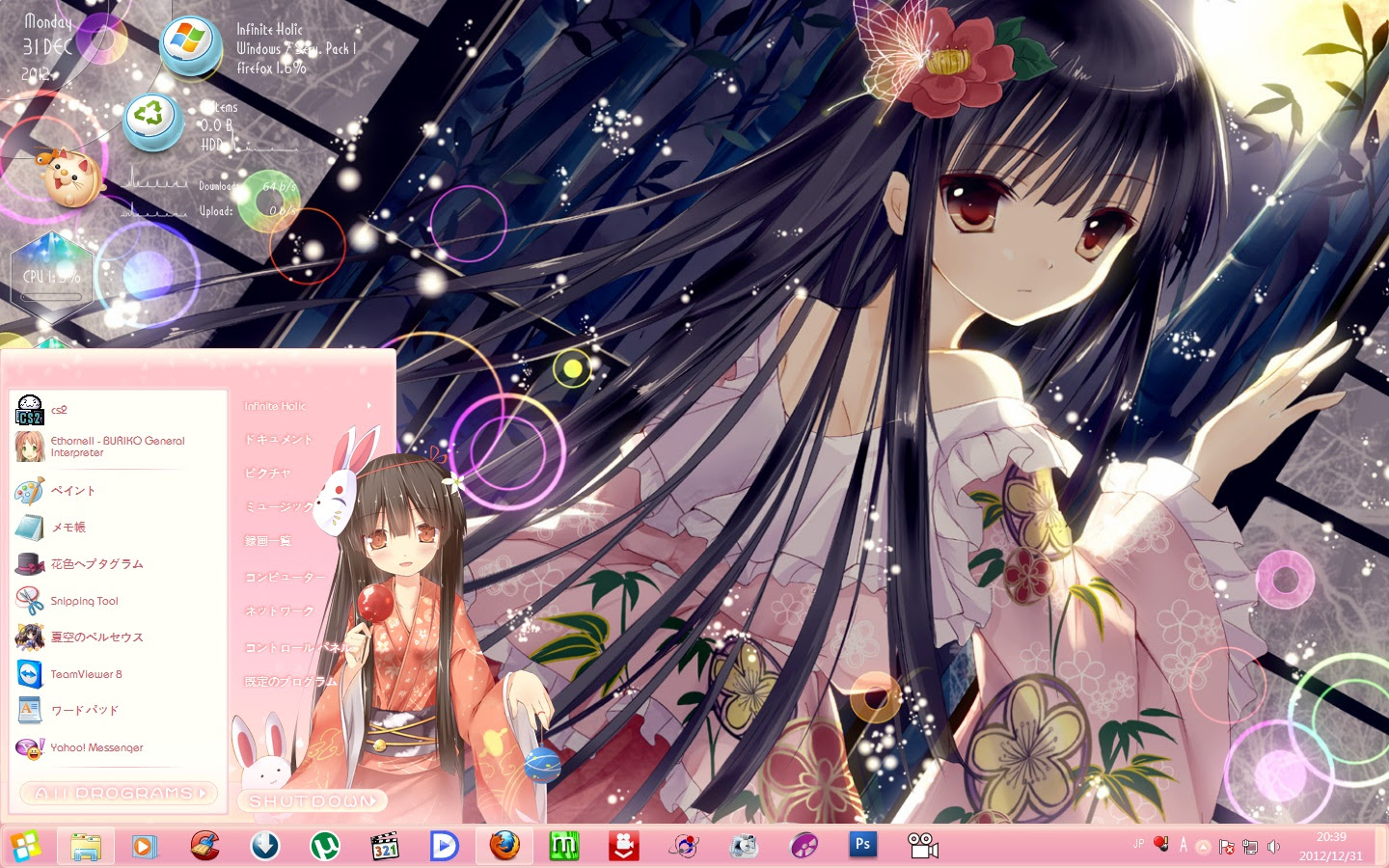Open the Windows Start orb on the taskbar

pyautogui.click(x=26, y=847)
